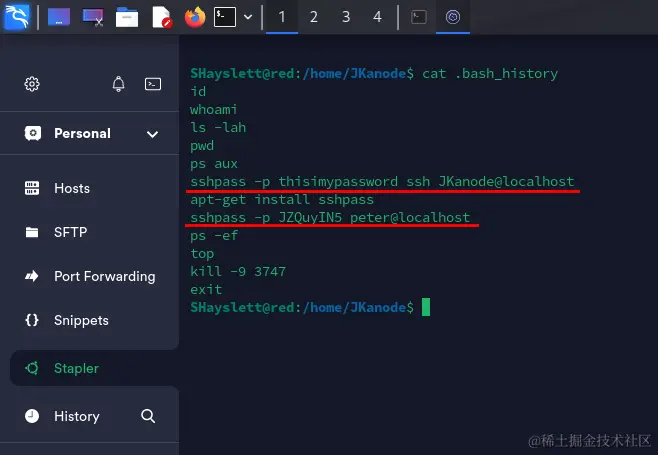Open the text editor launcher icon
This screenshot has width=658, height=455.
point(162,17)
